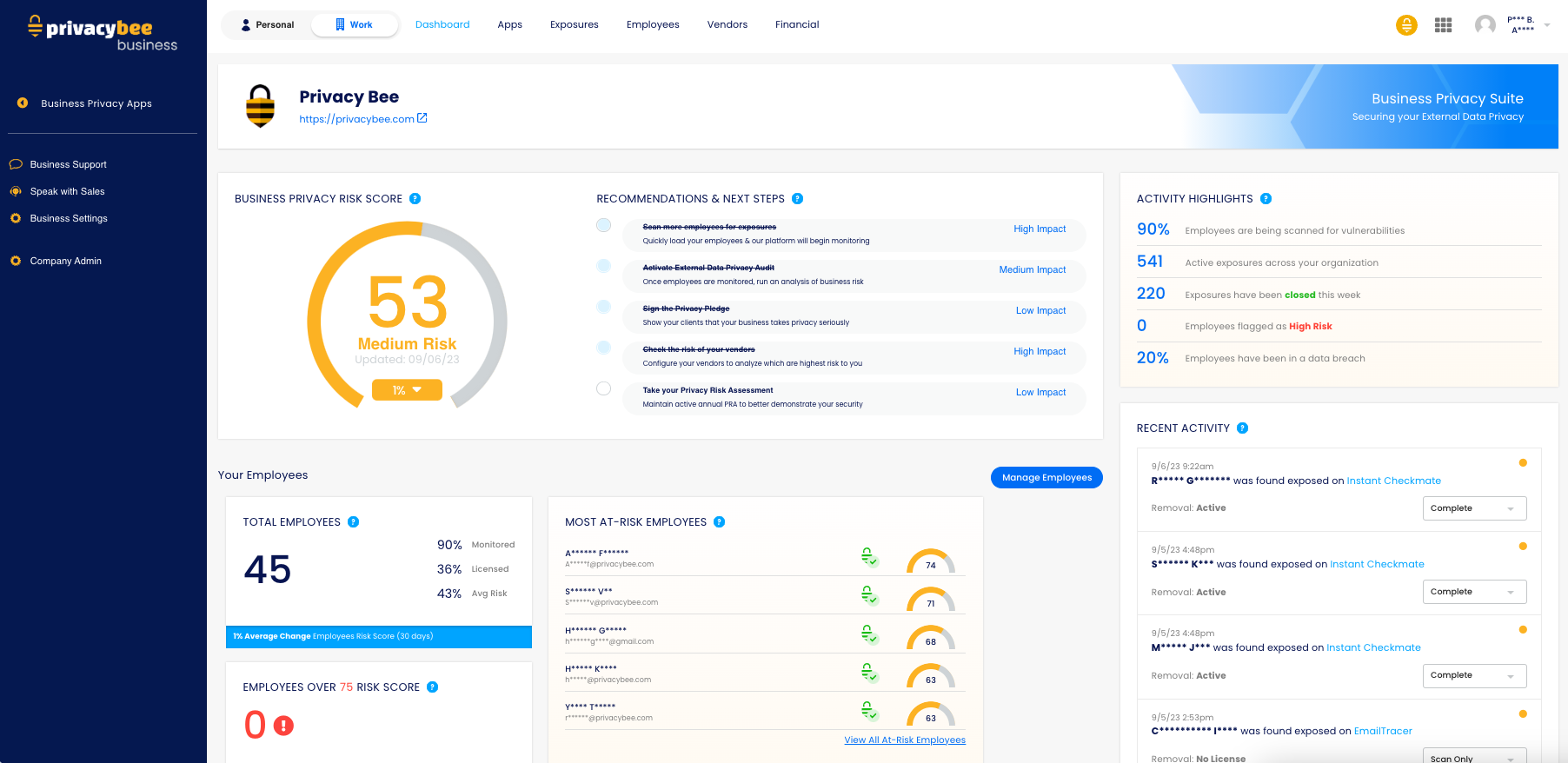Click the monitored status icon for A****** F******
1568x763 pixels.
point(869,557)
